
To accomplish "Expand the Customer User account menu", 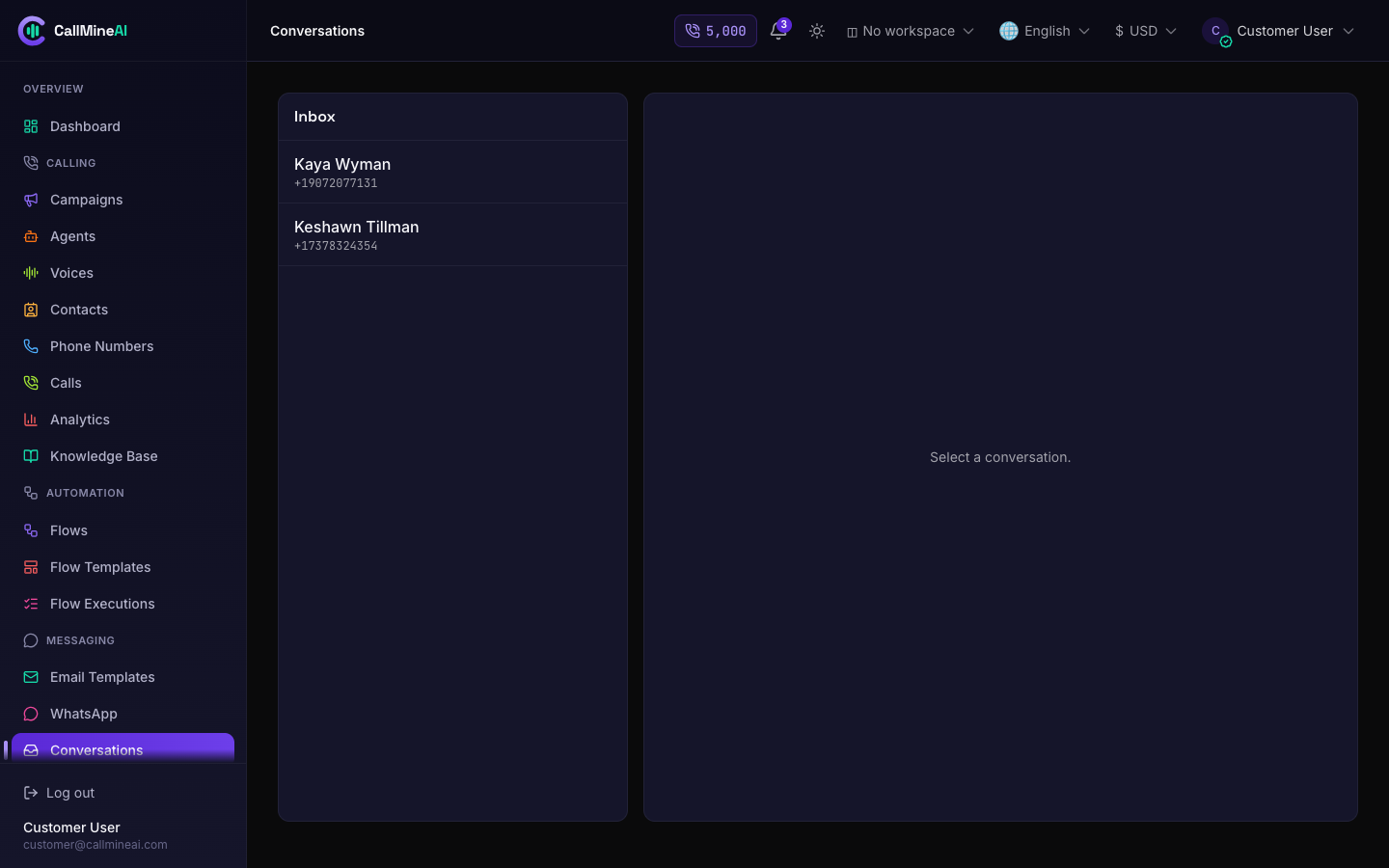I will (1278, 31).
